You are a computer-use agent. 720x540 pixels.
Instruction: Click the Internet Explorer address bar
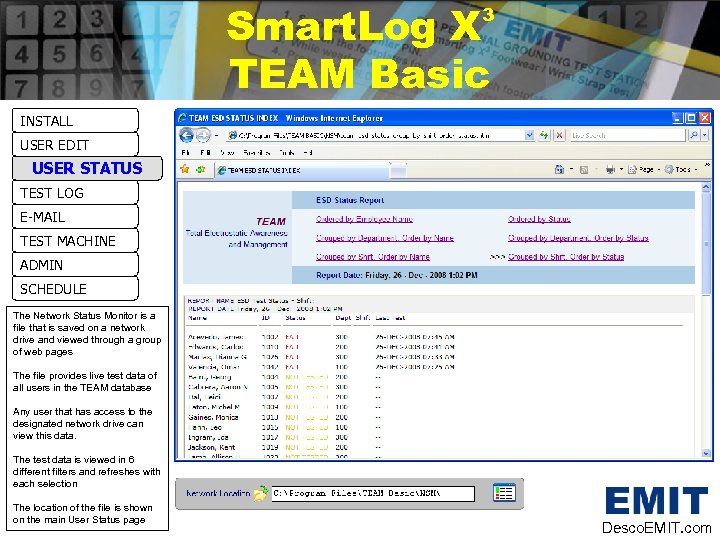click(x=377, y=135)
